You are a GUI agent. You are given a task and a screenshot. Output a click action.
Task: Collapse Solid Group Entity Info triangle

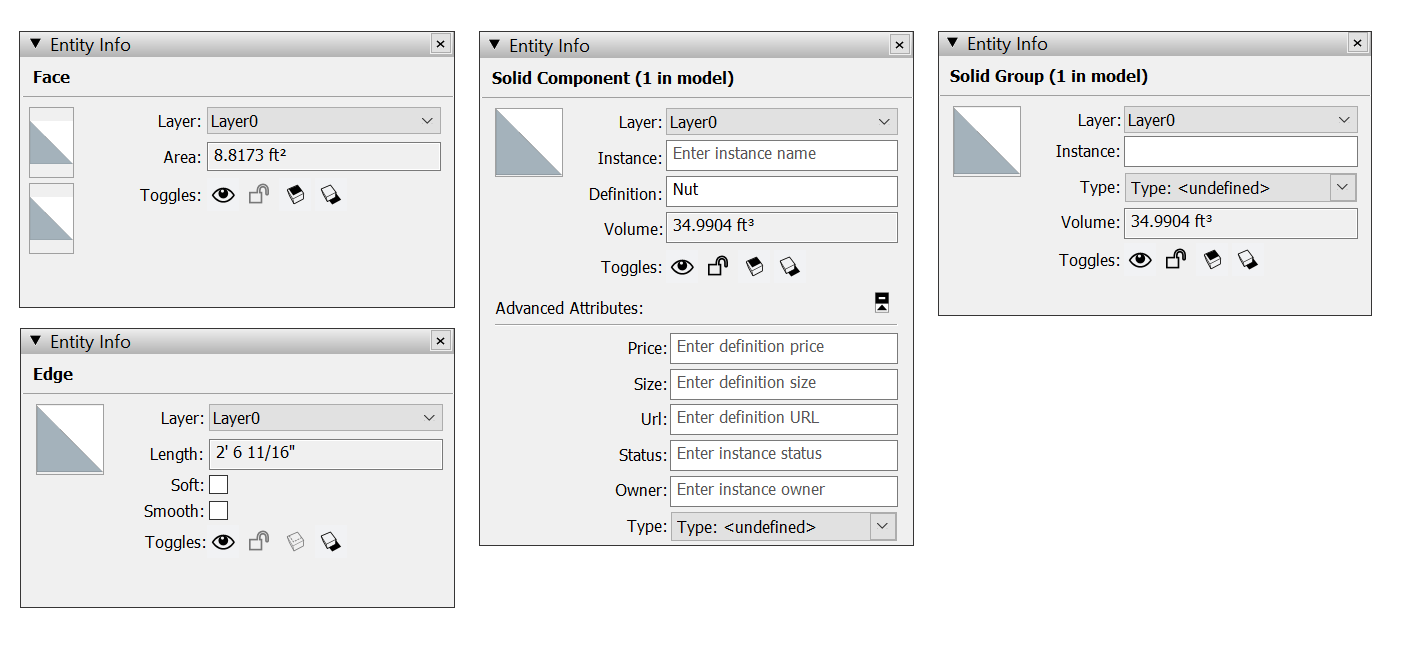(x=953, y=44)
